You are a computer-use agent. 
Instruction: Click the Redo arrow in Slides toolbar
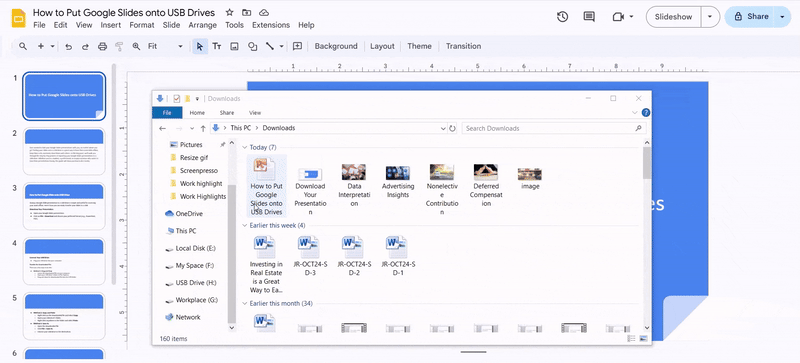point(85,46)
